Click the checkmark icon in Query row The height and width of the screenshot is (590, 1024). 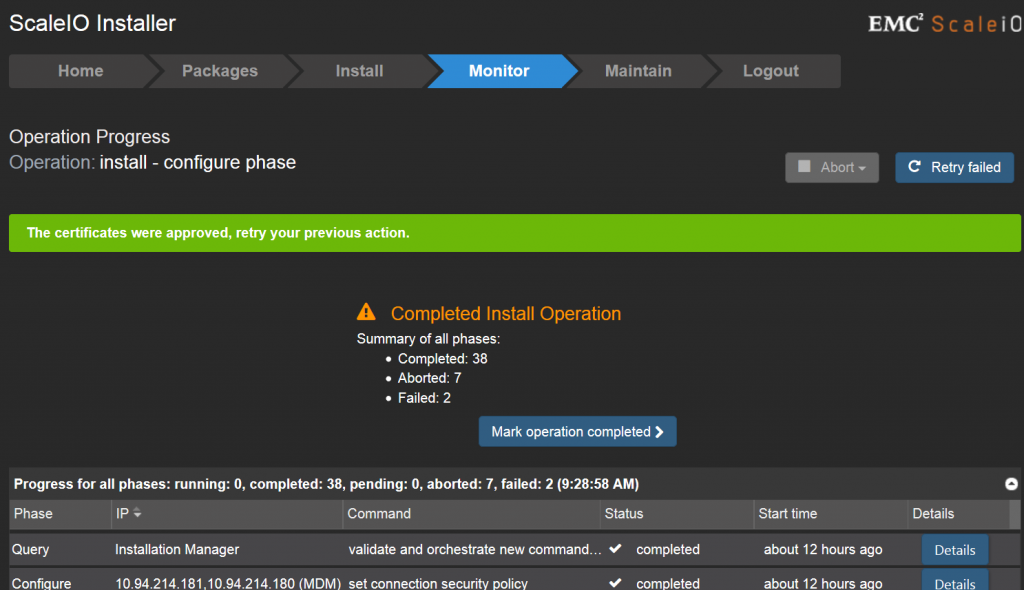pyautogui.click(x=615, y=549)
